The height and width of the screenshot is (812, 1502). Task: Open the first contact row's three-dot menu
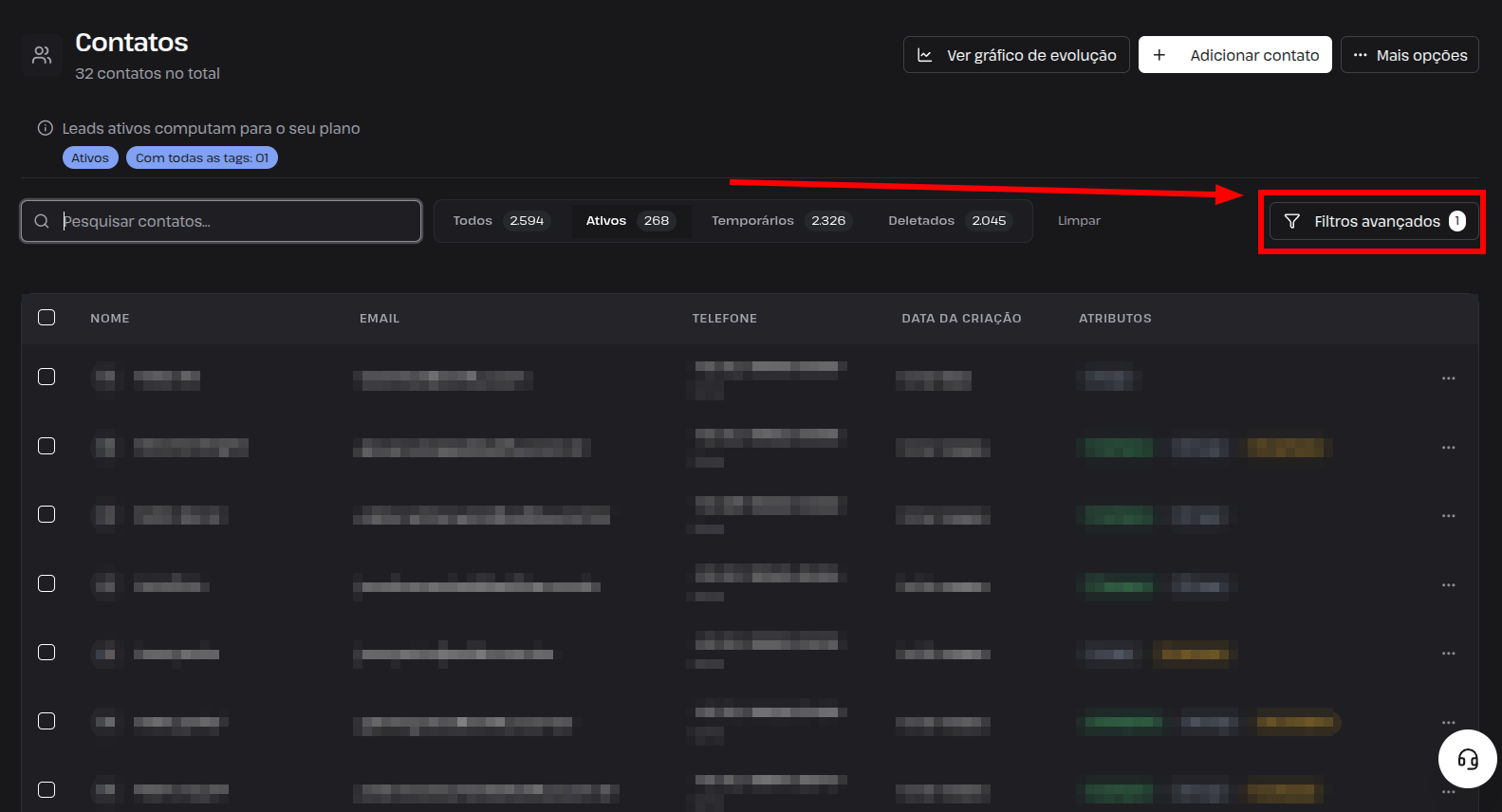pyautogui.click(x=1448, y=378)
